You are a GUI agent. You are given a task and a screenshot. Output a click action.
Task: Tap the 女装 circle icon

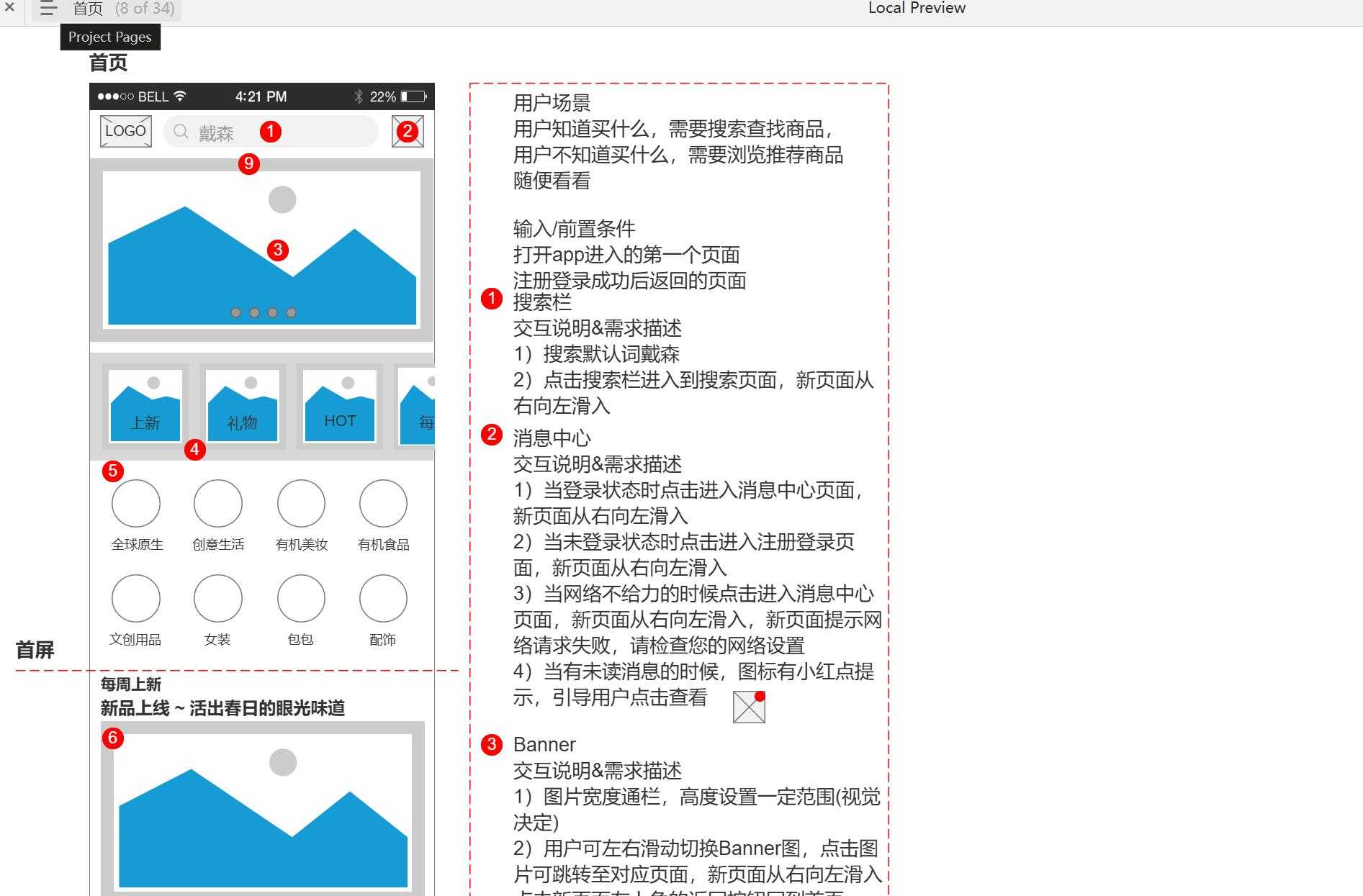[x=218, y=598]
